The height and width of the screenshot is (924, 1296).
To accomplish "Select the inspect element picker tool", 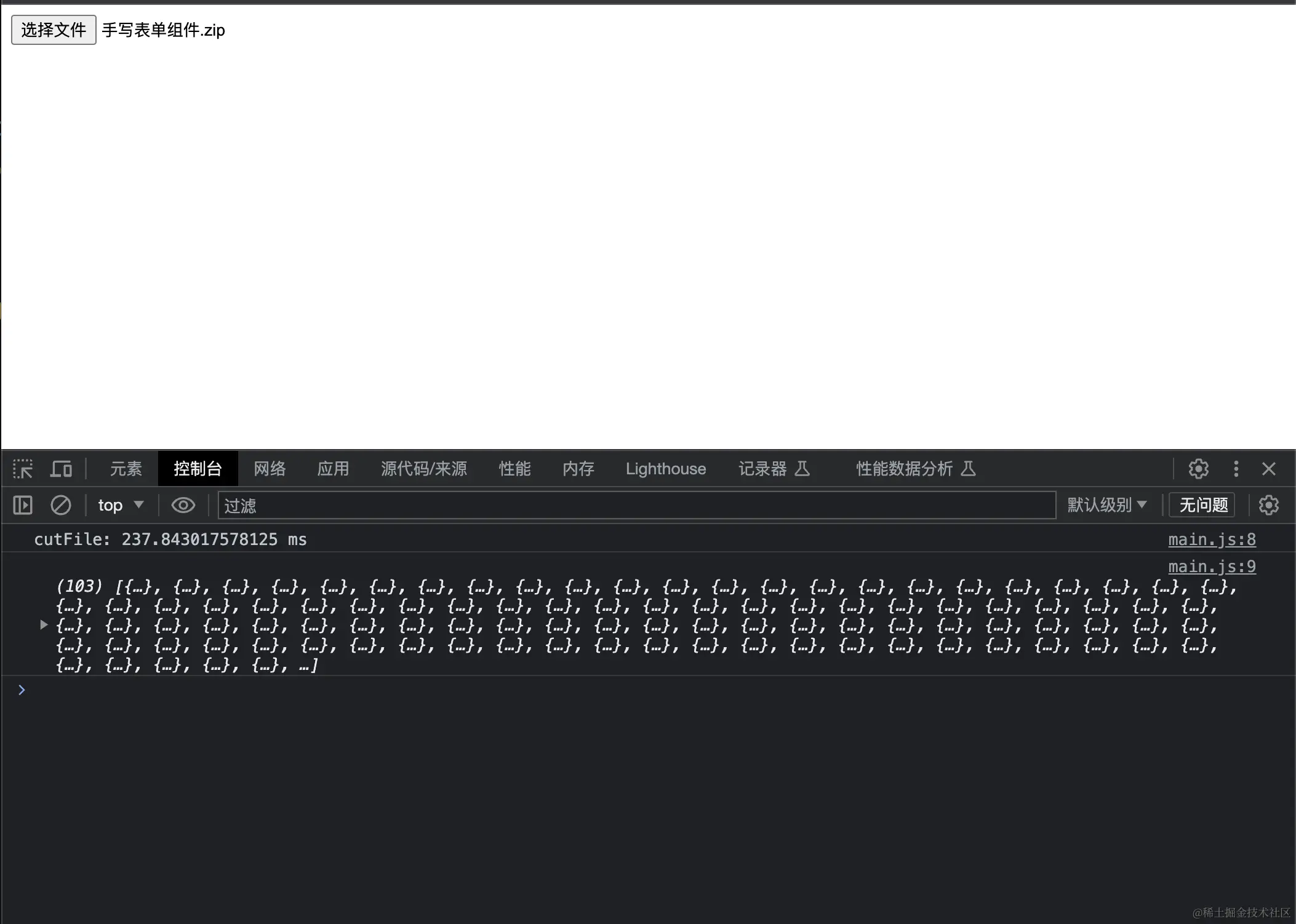I will 22,468.
